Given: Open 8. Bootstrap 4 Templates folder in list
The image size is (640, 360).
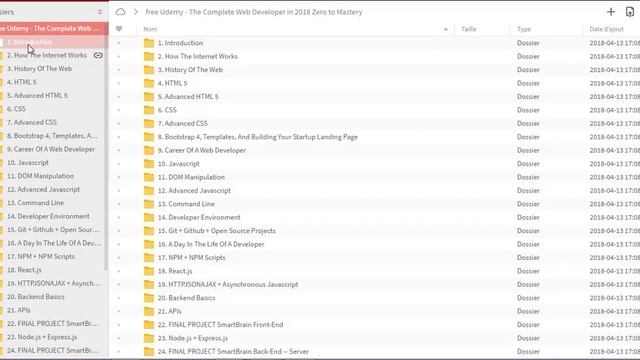Looking at the screenshot, I should tap(258, 137).
